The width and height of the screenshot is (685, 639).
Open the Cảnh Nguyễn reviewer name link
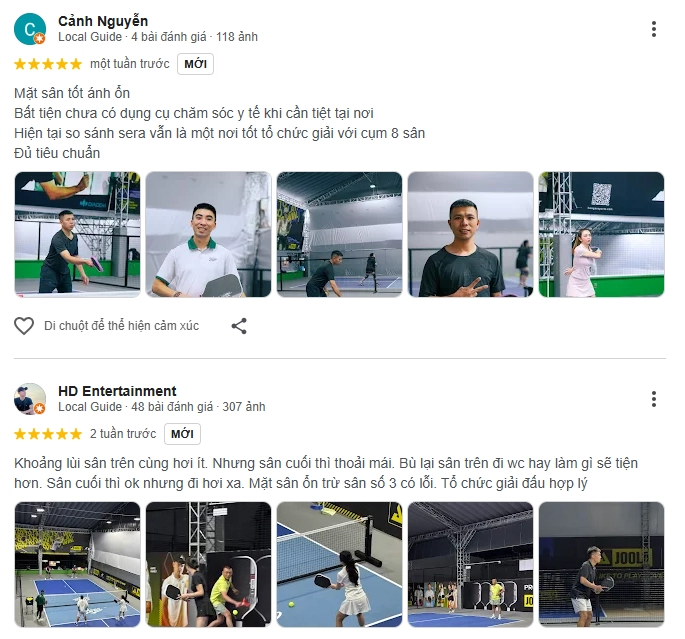(x=103, y=21)
